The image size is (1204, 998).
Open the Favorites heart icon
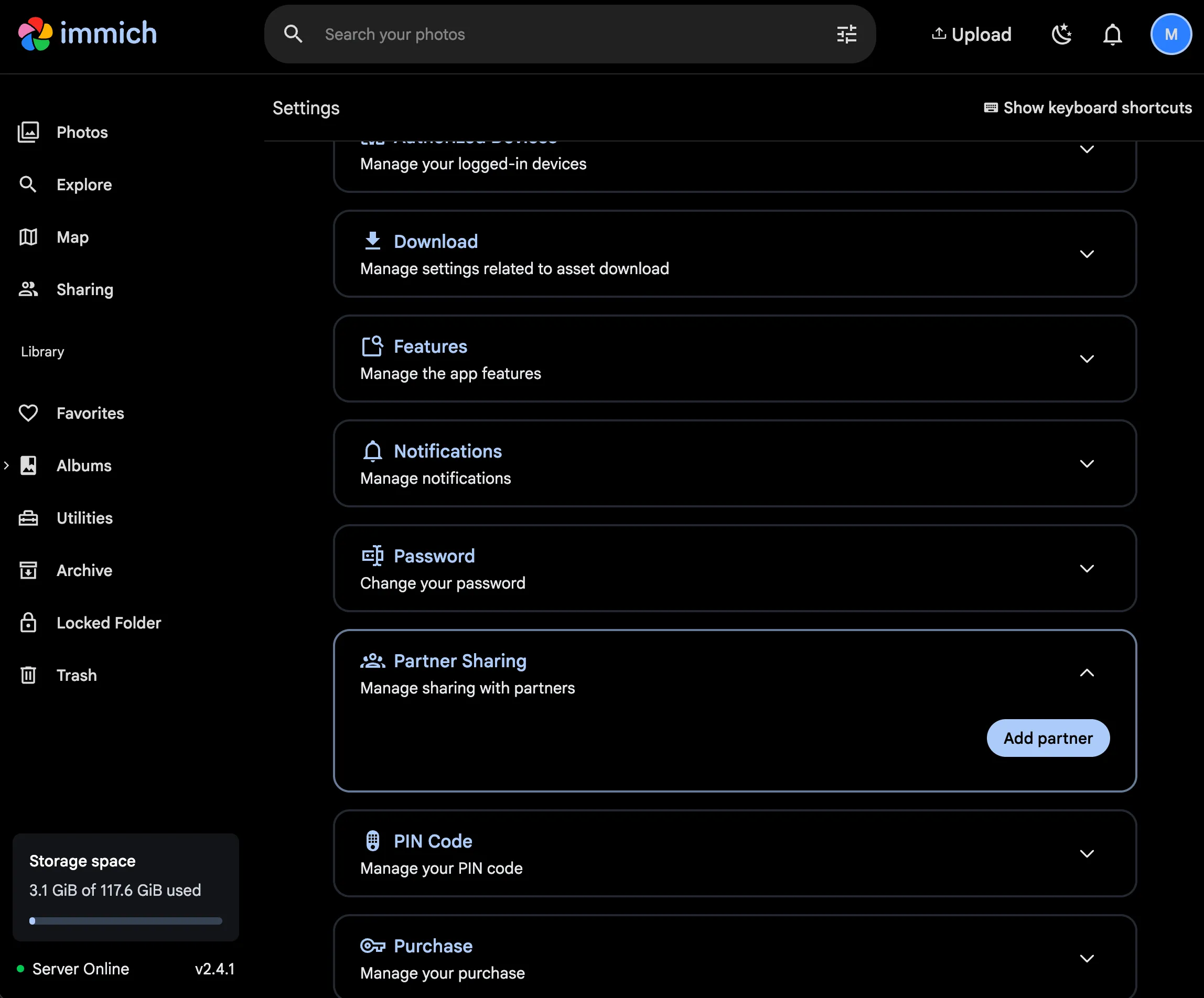(28, 414)
